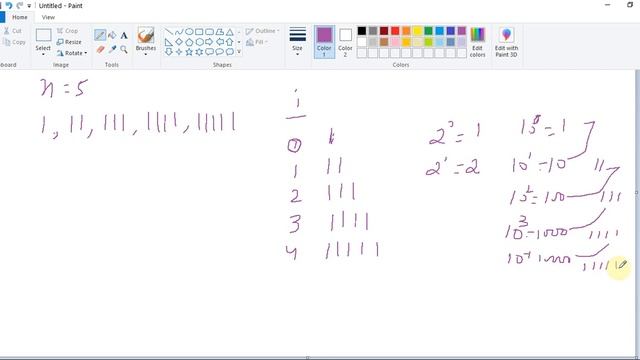Choose the Right arrow shape
Image resolution: width=640 pixels, height=360 pixels.
tap(209, 42)
